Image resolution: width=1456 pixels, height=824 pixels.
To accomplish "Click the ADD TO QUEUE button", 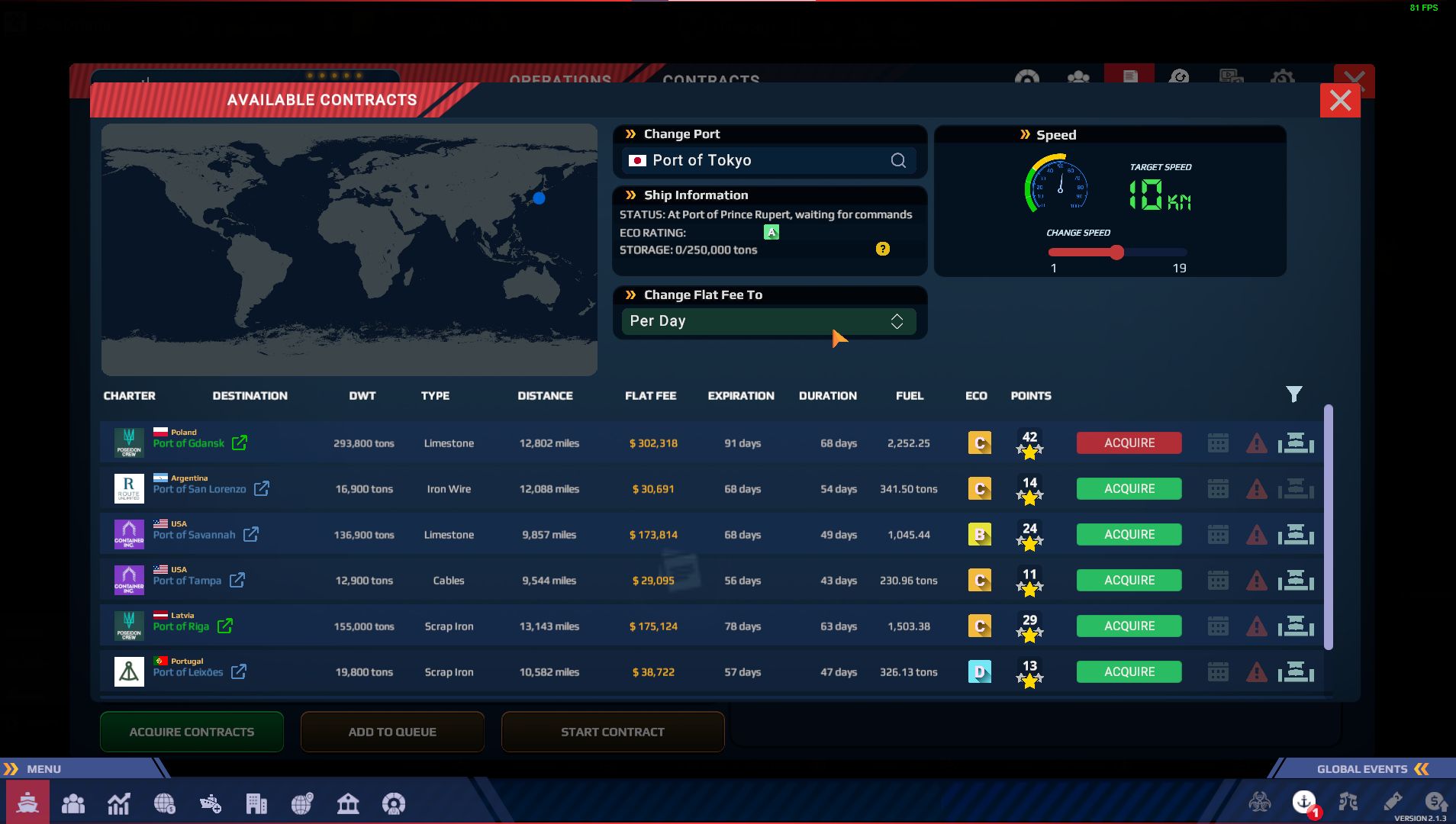I will coord(392,732).
